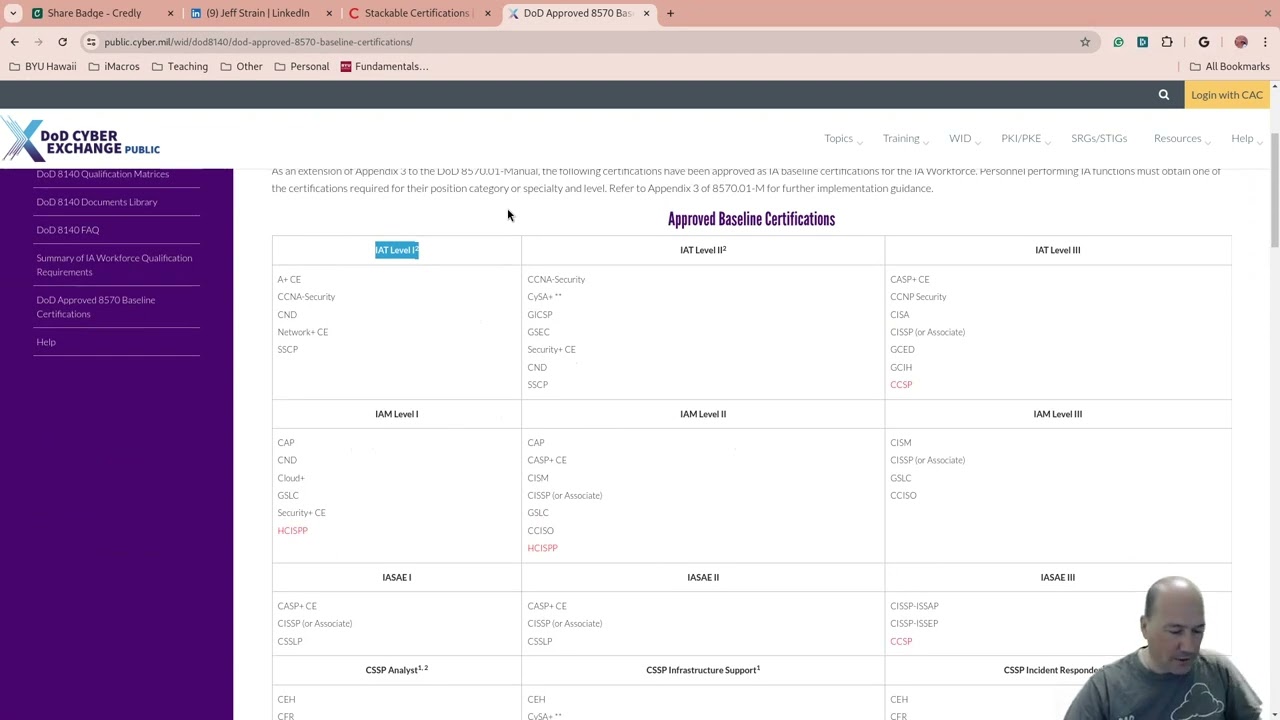
Task: Click Cloud+ under IAM Level I
Action: coord(291,478)
